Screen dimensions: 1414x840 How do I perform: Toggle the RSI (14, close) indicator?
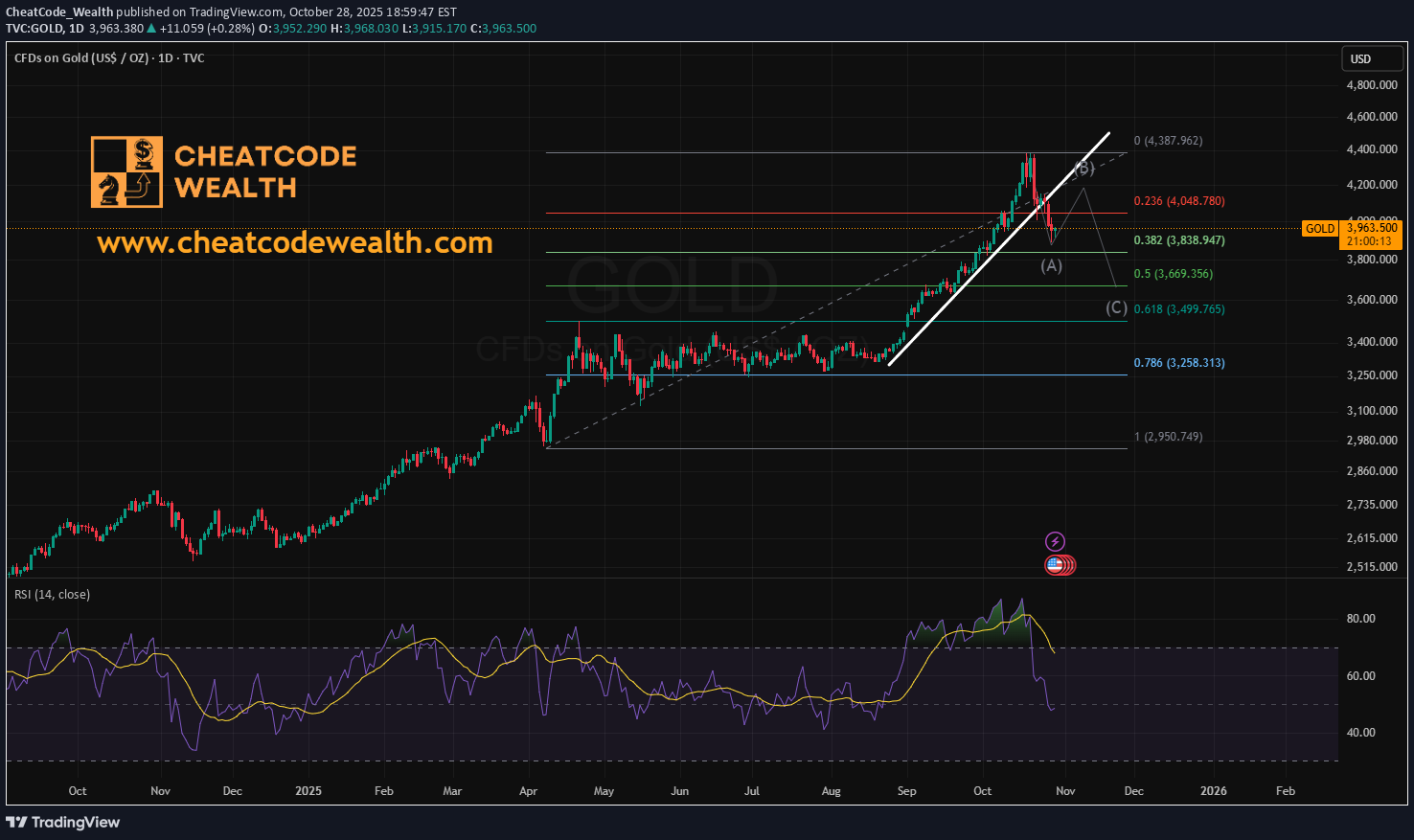51,594
